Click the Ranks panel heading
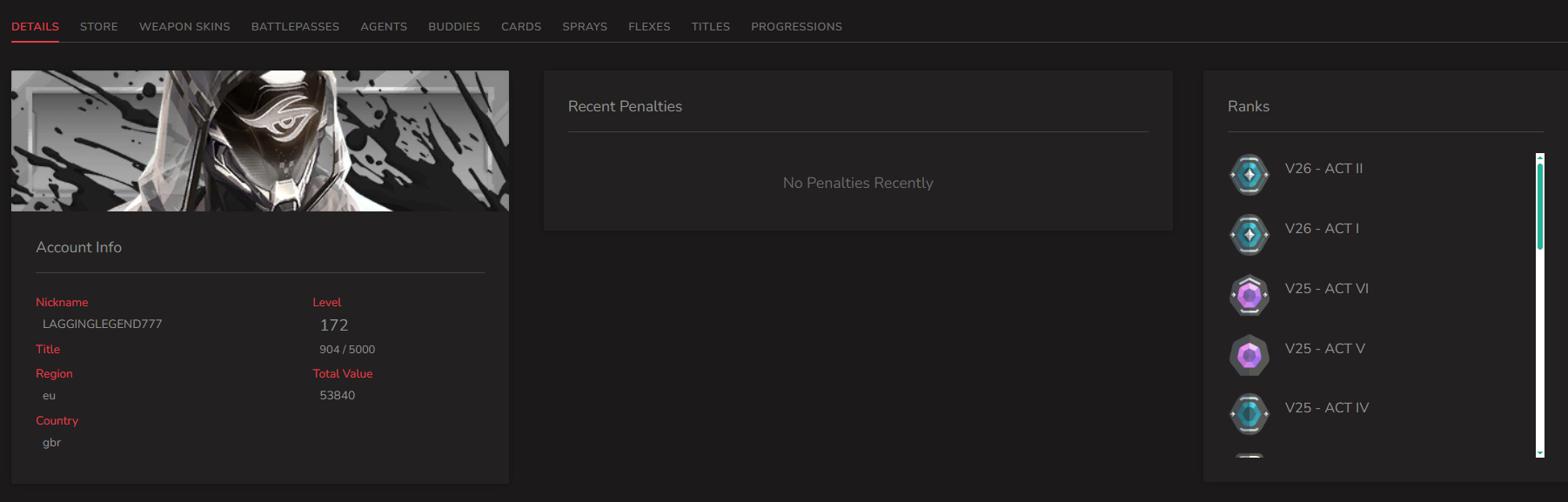The height and width of the screenshot is (502, 1568). tap(1249, 106)
